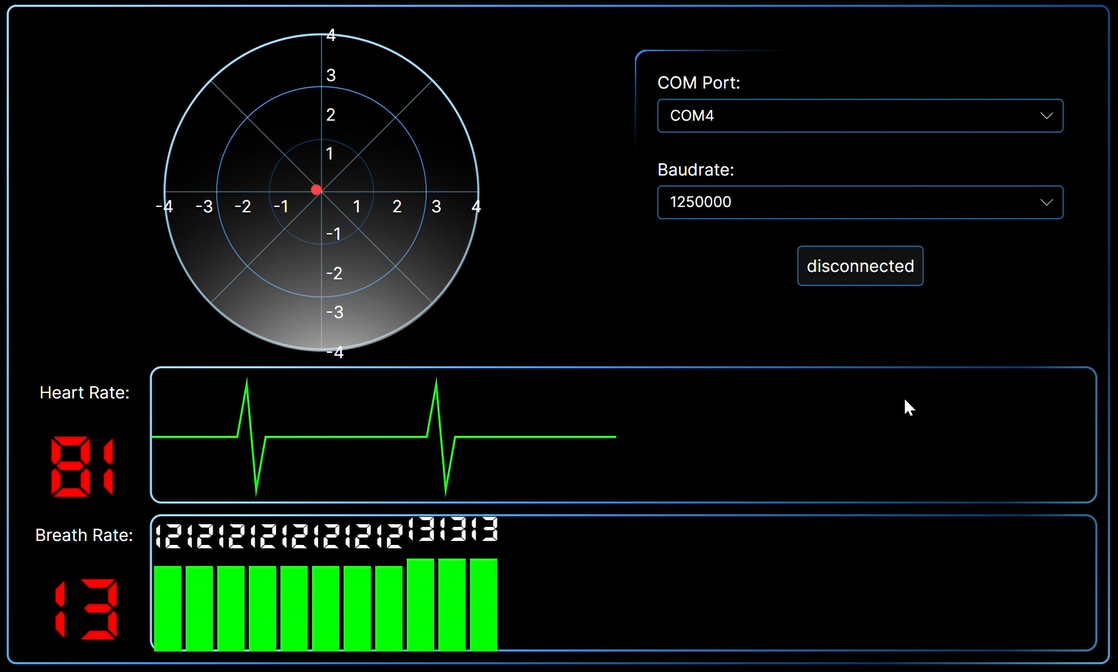Image resolution: width=1118 pixels, height=672 pixels.
Task: Click the Heart Rate label
Action: (84, 392)
